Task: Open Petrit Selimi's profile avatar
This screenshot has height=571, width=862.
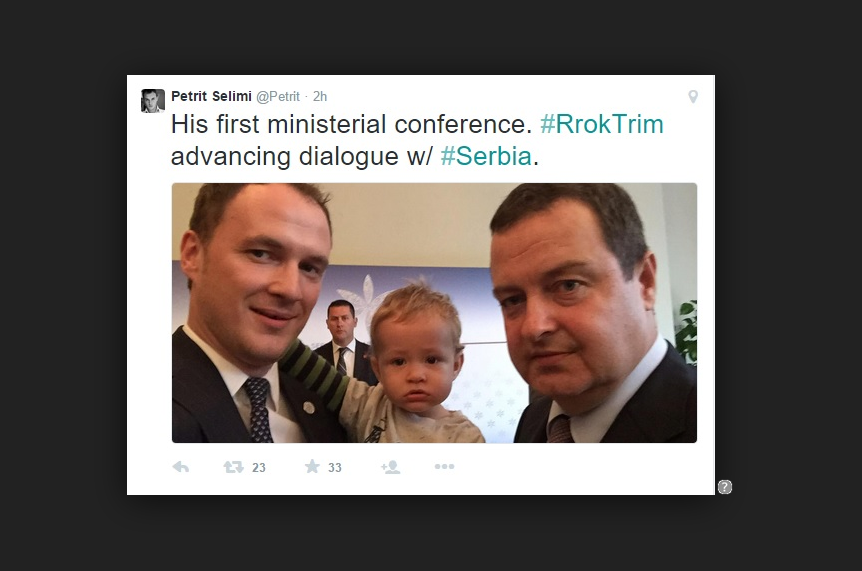Action: tap(153, 100)
